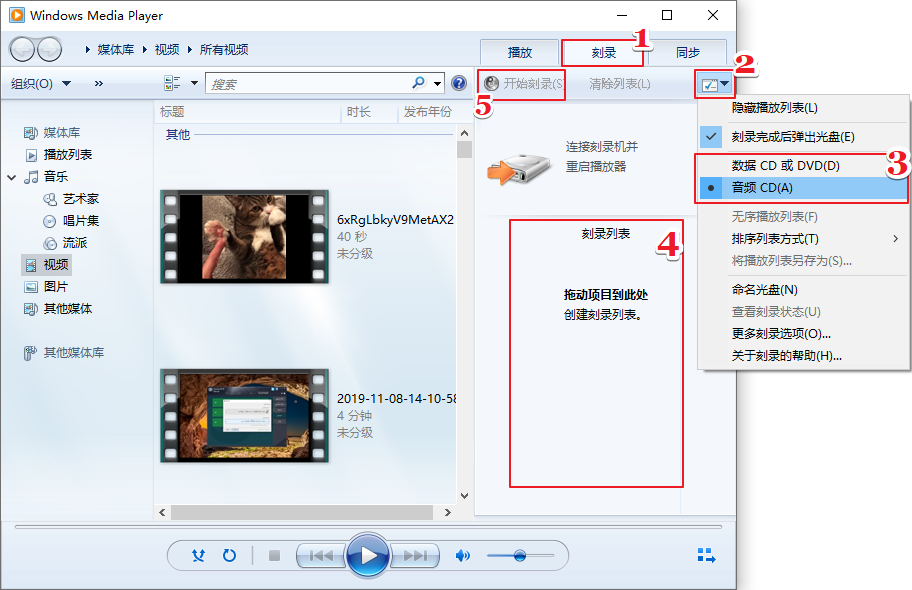Expand the 排序列表方式(T) submenu
912x590 pixels.
pyautogui.click(x=896, y=239)
